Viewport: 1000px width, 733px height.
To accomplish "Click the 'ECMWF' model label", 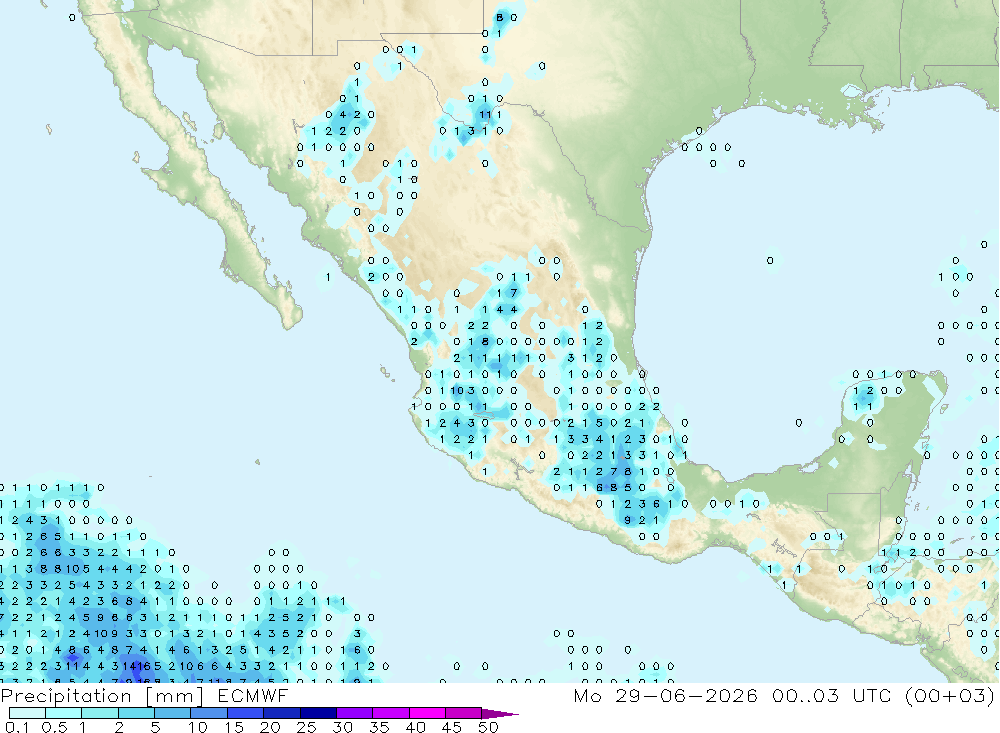I will [x=253, y=695].
